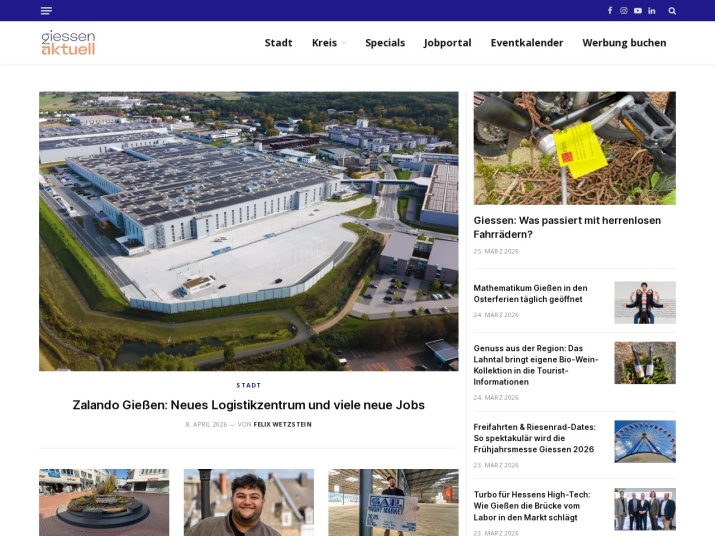Open the Turbo für Hessens High-Tech article
Viewport: 715px width, 536px height.
click(x=532, y=506)
